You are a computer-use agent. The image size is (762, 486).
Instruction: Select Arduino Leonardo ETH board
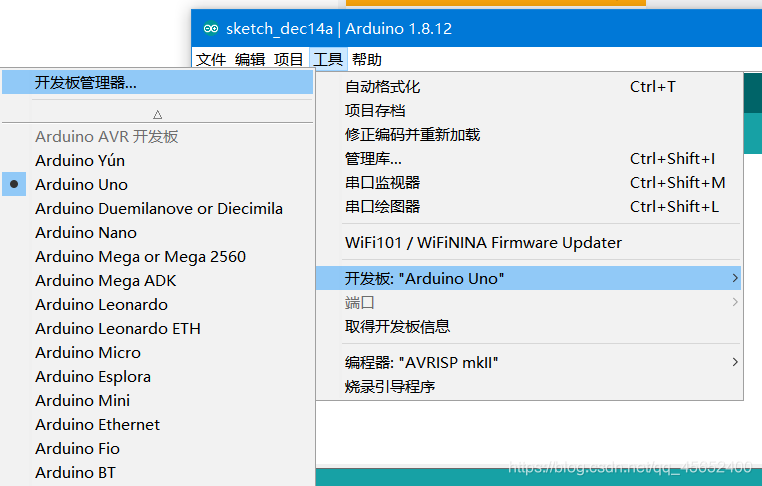pyautogui.click(x=157, y=329)
